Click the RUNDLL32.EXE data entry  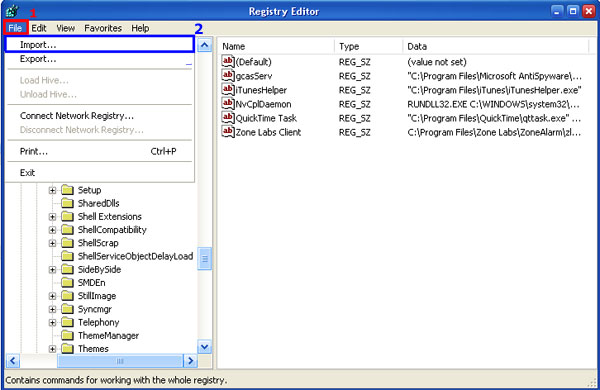[493, 104]
